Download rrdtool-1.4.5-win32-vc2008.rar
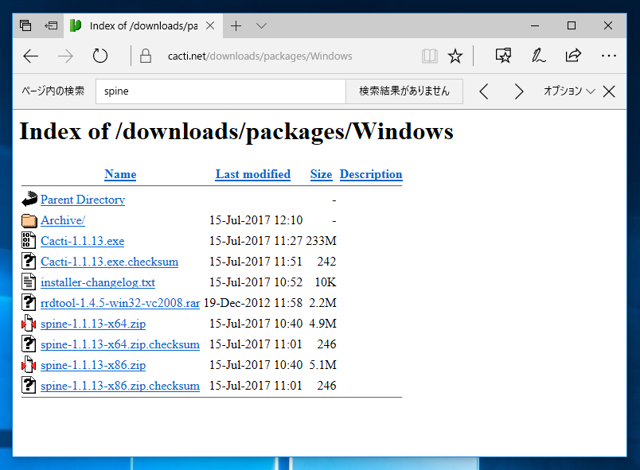 pos(120,303)
